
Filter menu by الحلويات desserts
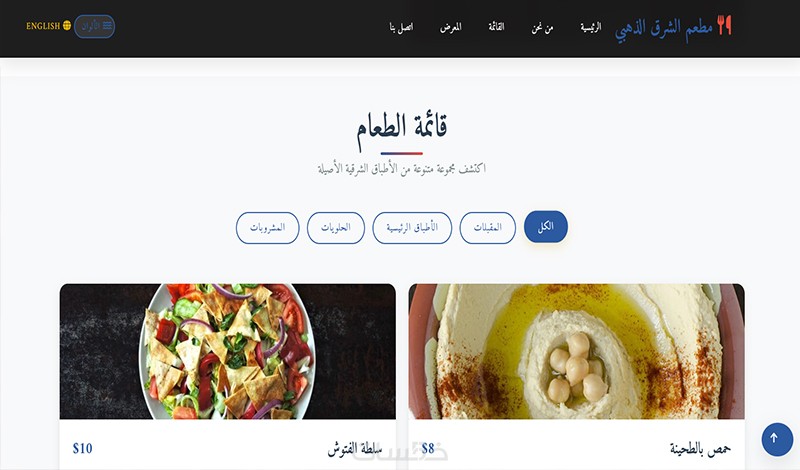click(336, 228)
